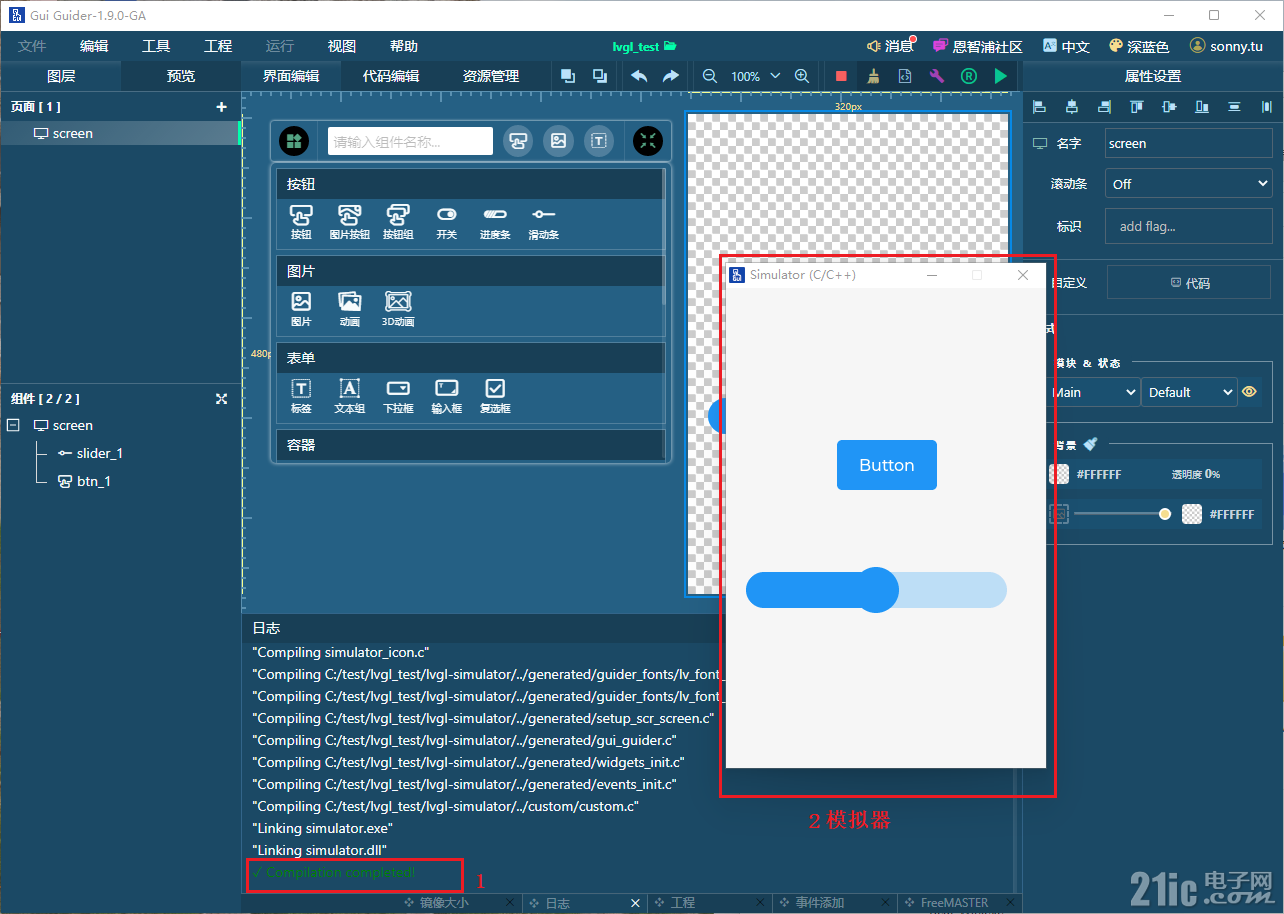
Task: Add the 图片 image widget
Action: tap(301, 309)
